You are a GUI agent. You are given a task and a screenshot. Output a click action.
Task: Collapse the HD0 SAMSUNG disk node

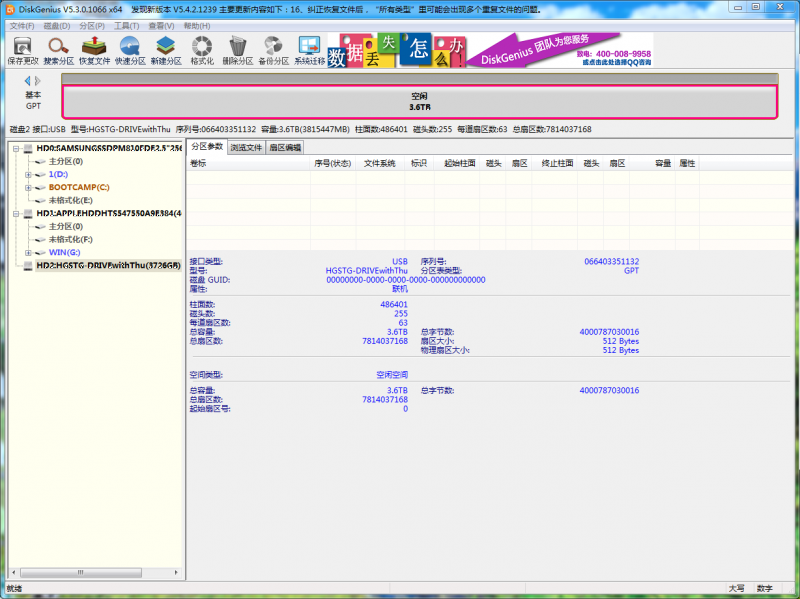(x=16, y=148)
